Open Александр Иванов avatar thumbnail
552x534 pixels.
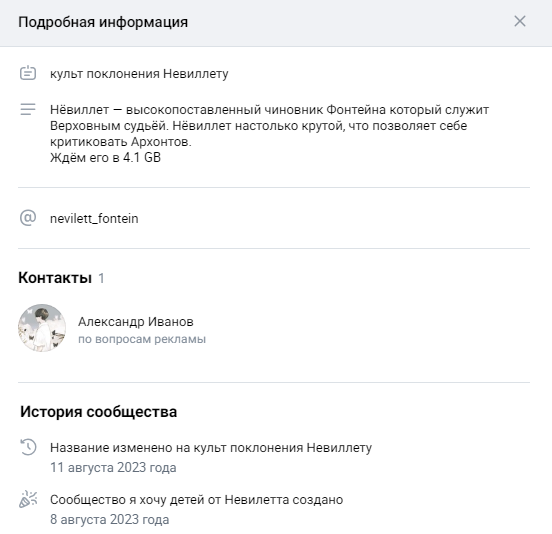tap(42, 328)
